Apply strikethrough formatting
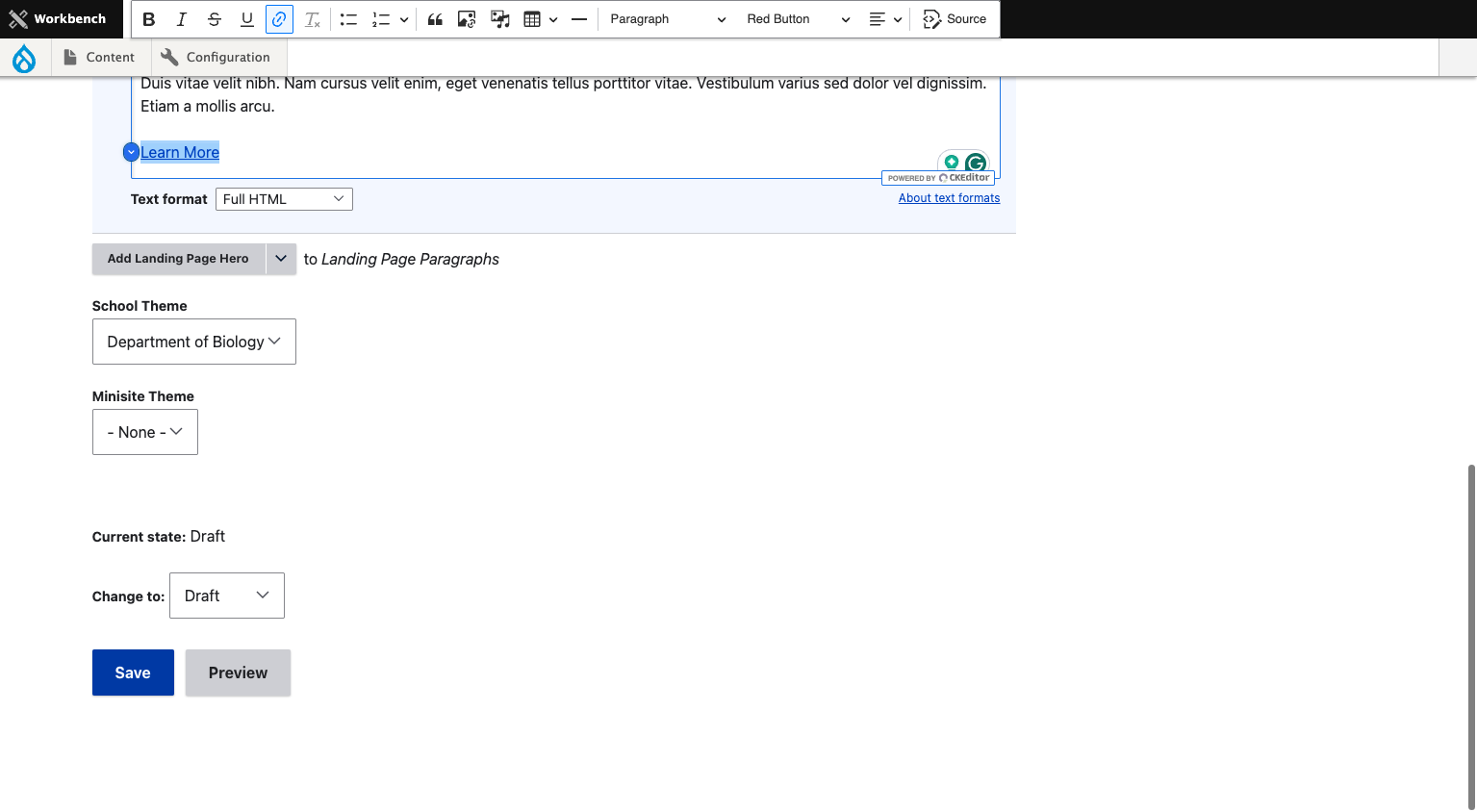This screenshot has height=812, width=1477. pyautogui.click(x=215, y=19)
